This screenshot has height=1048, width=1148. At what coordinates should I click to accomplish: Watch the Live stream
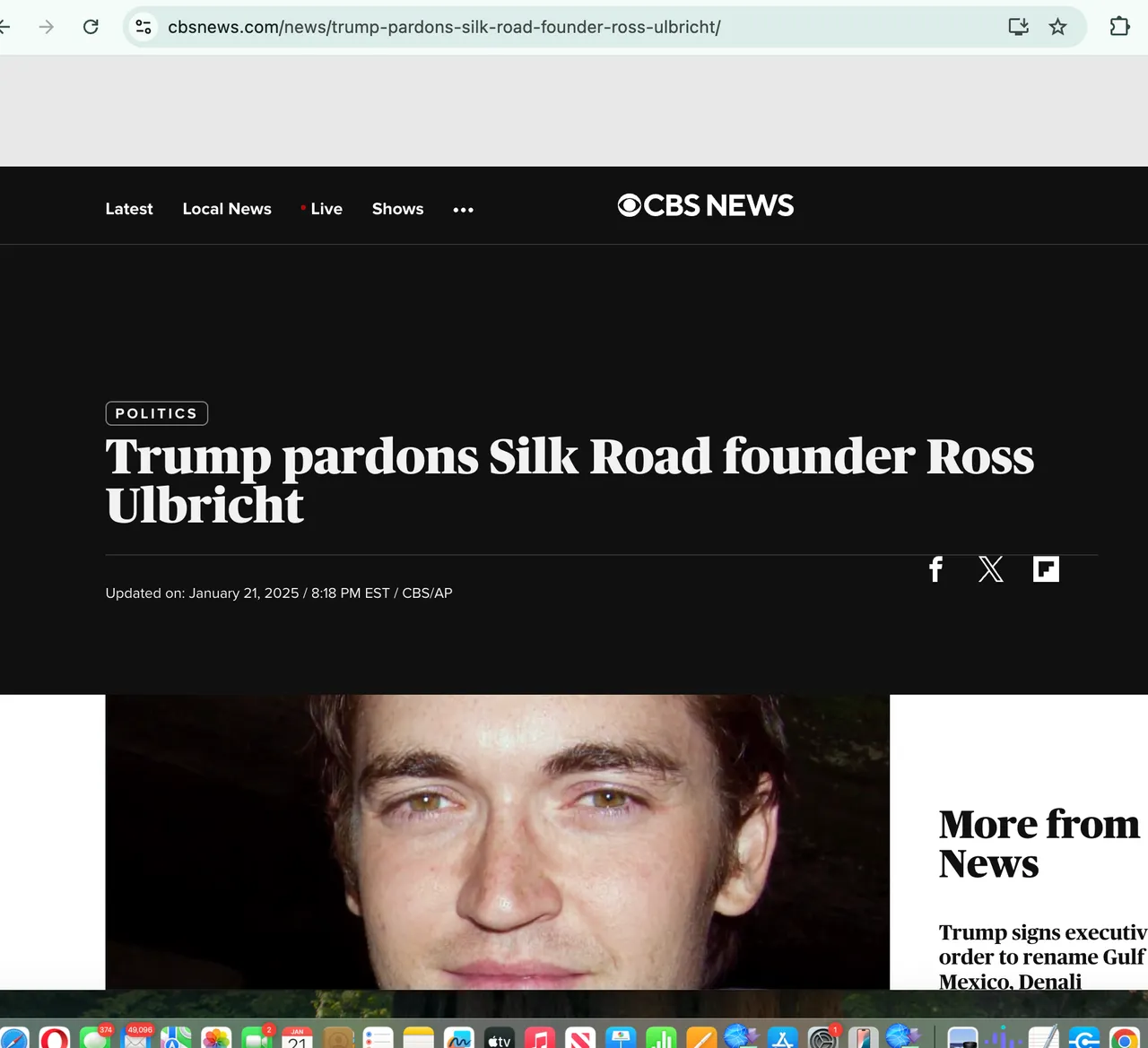click(322, 209)
